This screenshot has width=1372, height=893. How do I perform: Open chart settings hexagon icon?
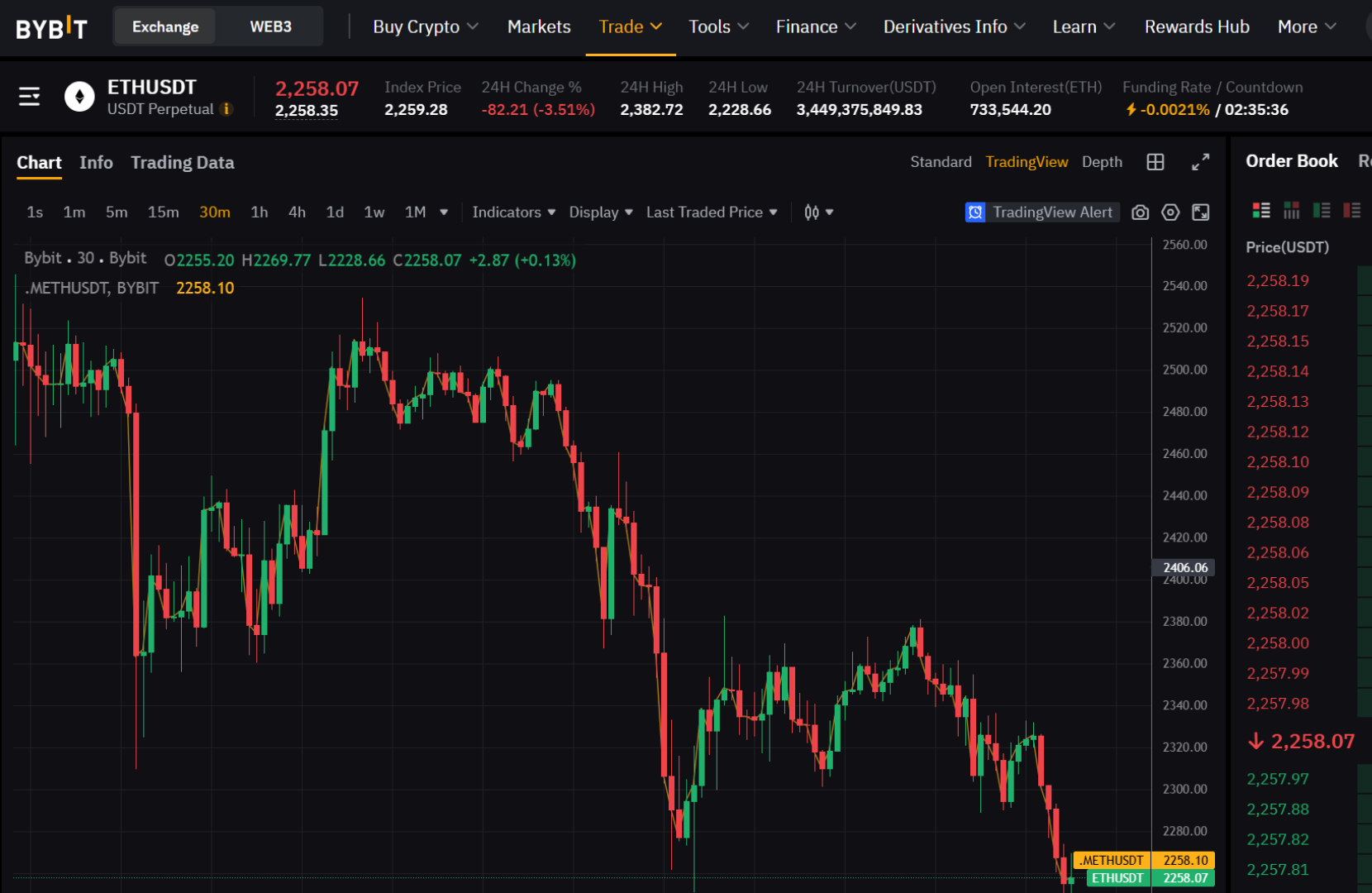pos(1170,213)
